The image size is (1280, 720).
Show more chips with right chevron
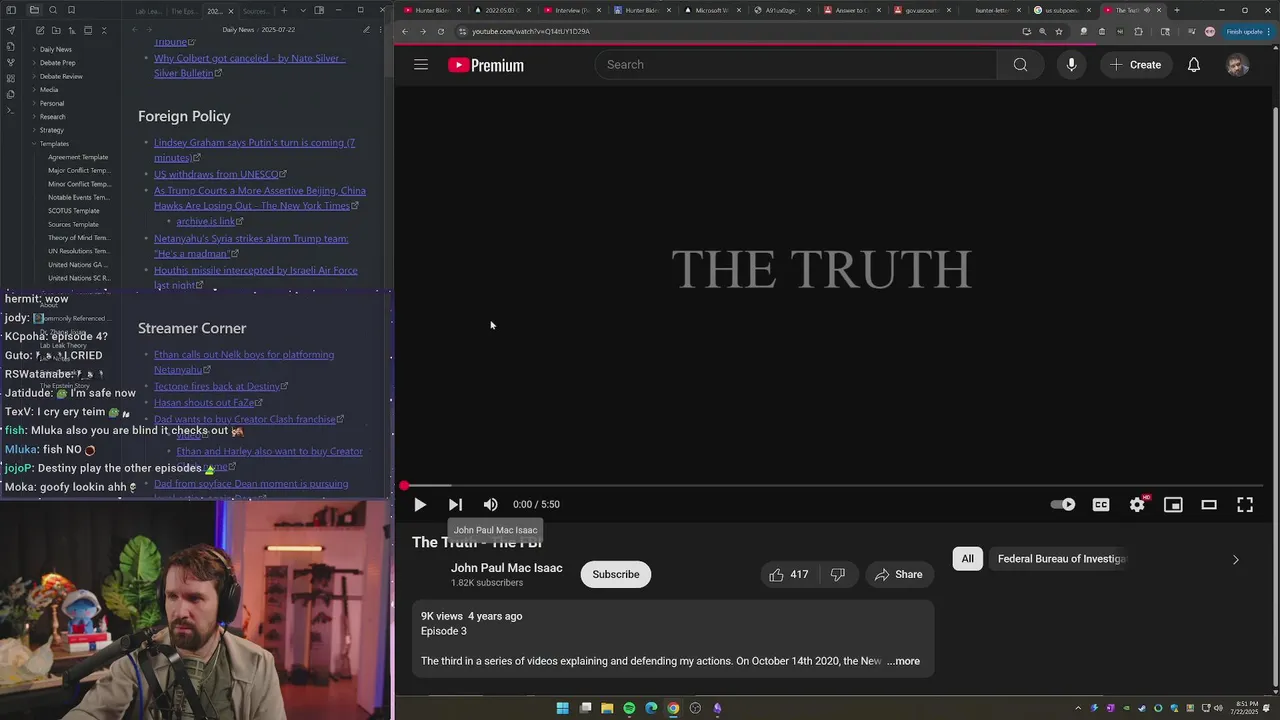(1235, 560)
